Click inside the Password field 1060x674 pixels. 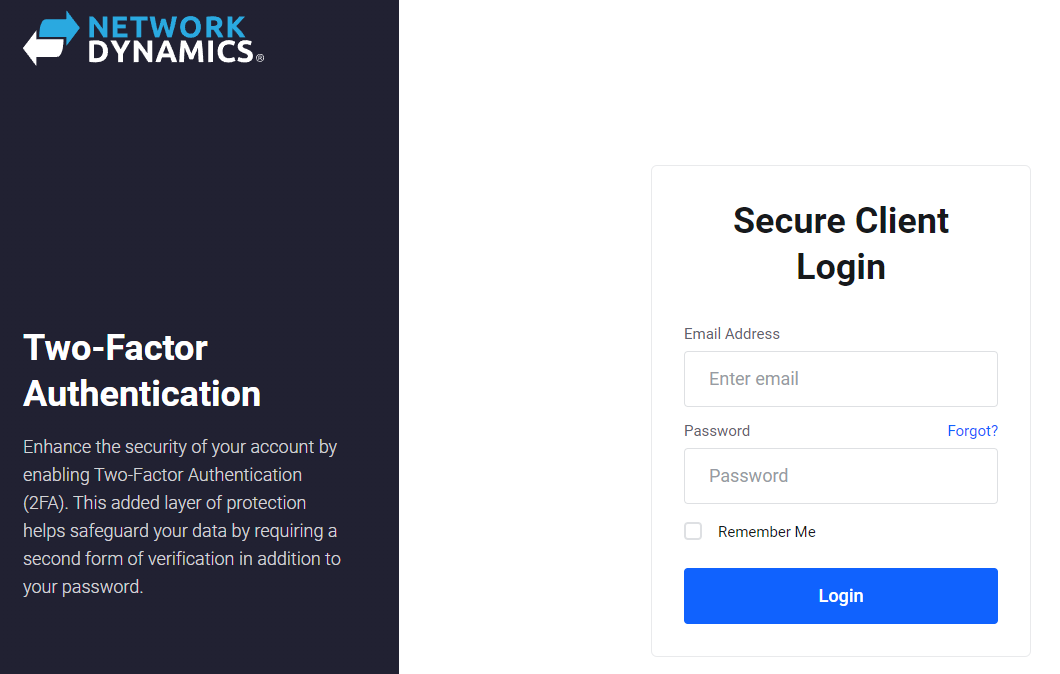(840, 476)
